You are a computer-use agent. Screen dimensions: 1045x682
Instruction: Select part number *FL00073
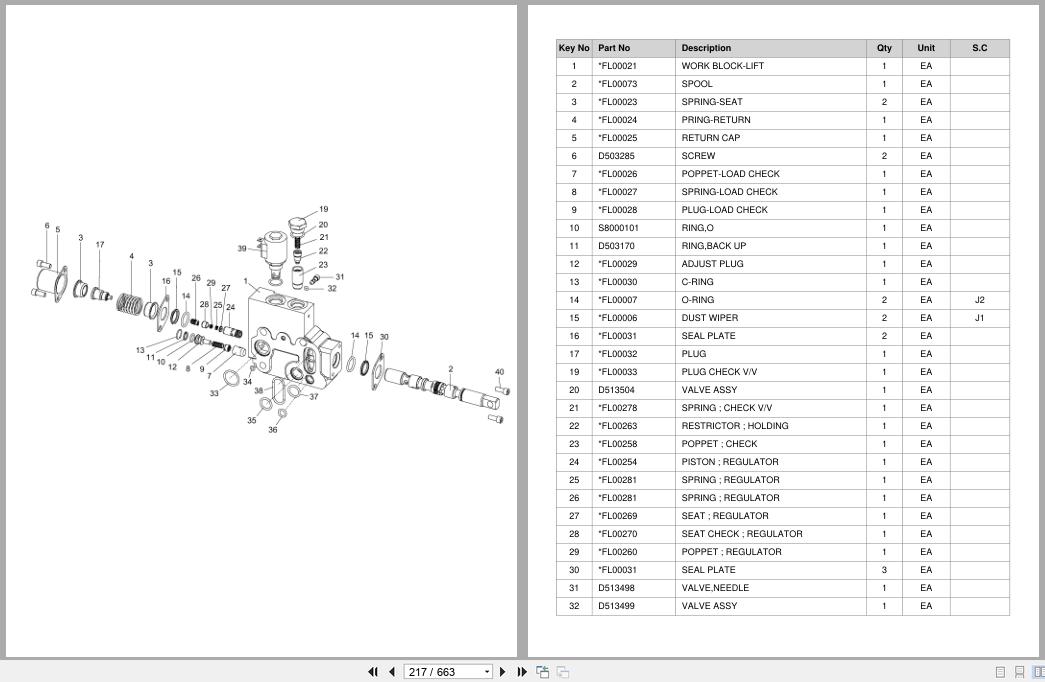coord(617,84)
